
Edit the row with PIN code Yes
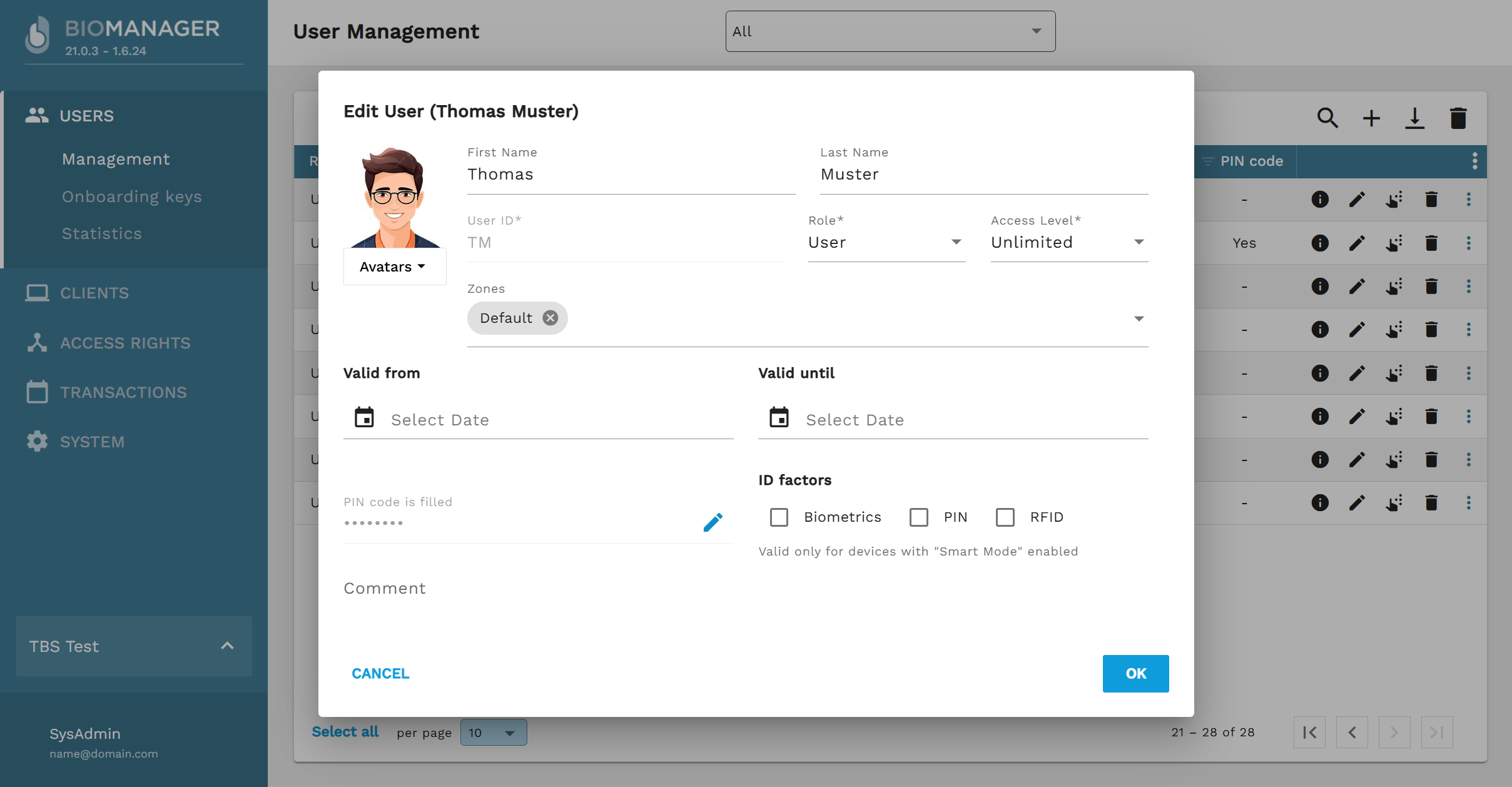click(x=1357, y=243)
